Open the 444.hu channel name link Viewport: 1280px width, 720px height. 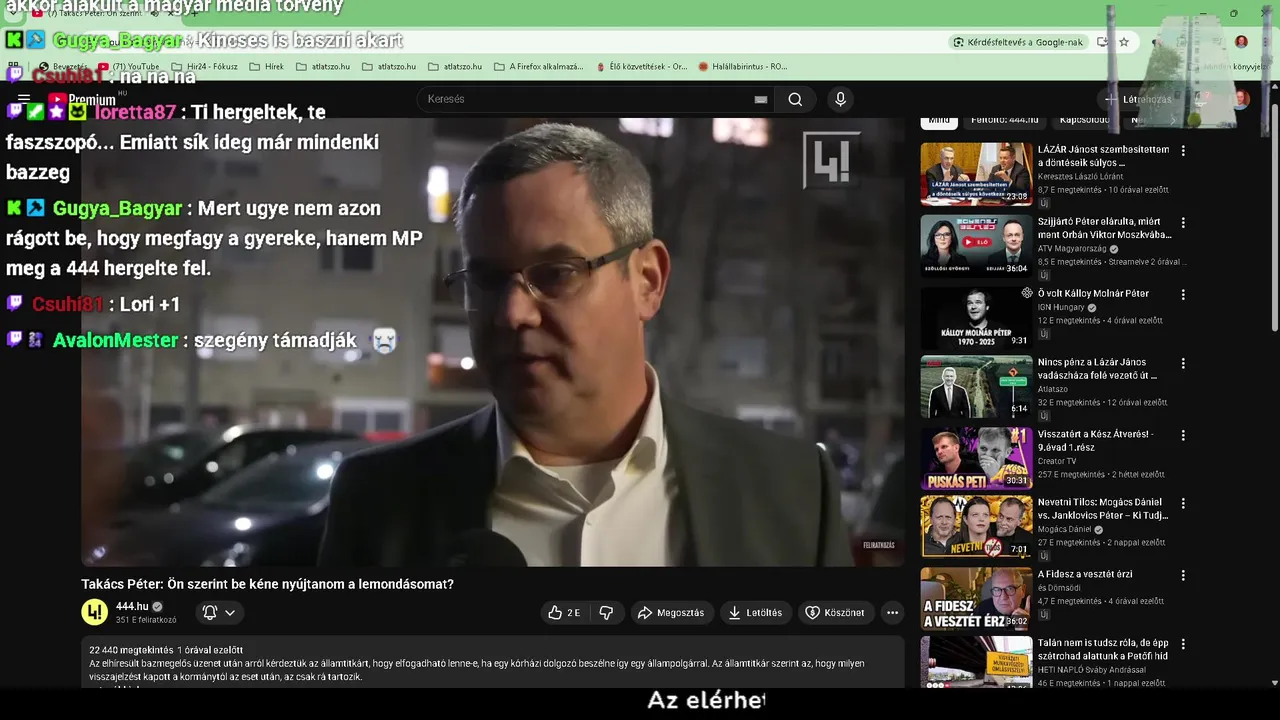click(x=132, y=606)
